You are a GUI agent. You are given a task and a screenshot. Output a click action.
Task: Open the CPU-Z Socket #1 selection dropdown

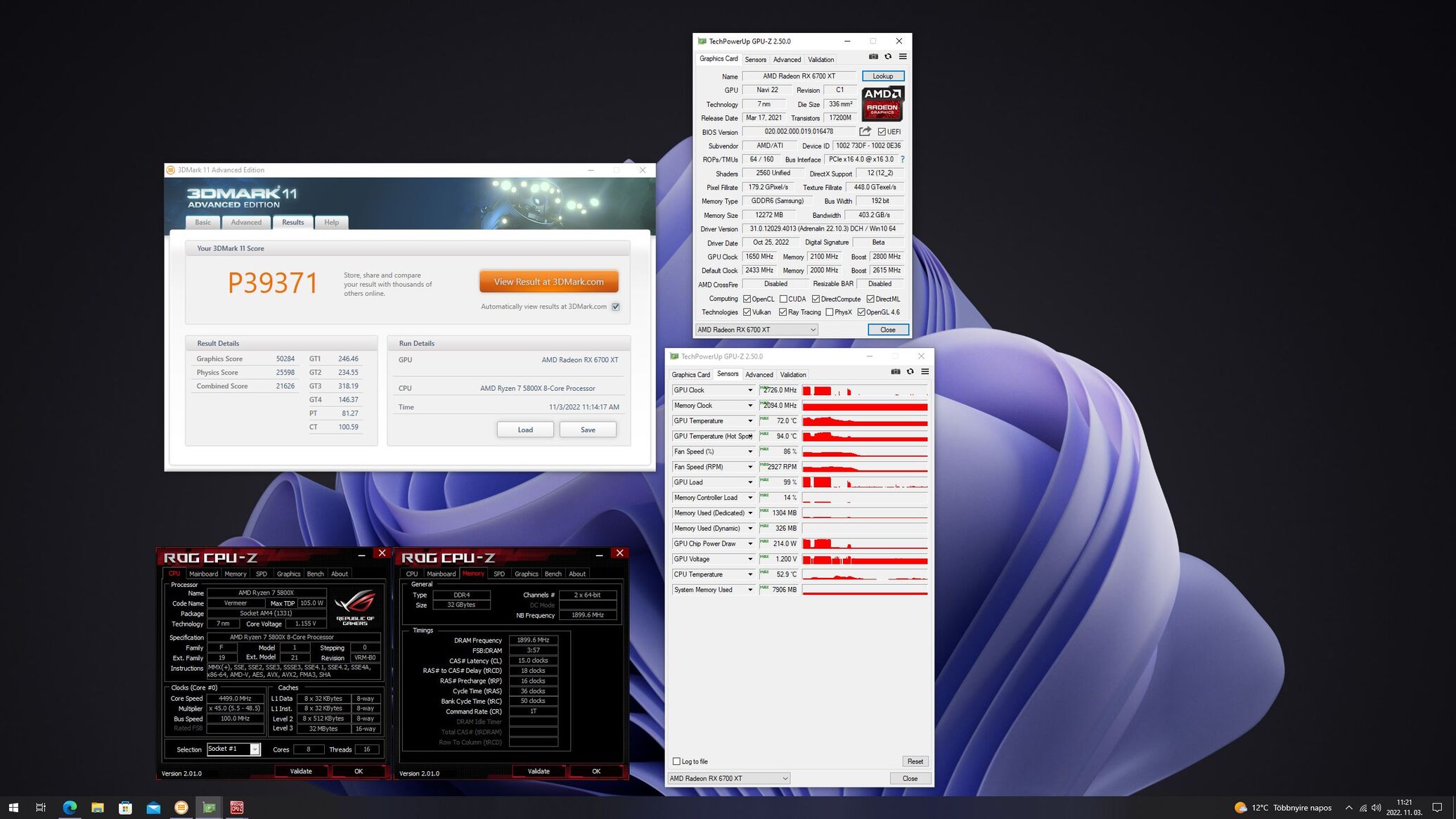(255, 749)
